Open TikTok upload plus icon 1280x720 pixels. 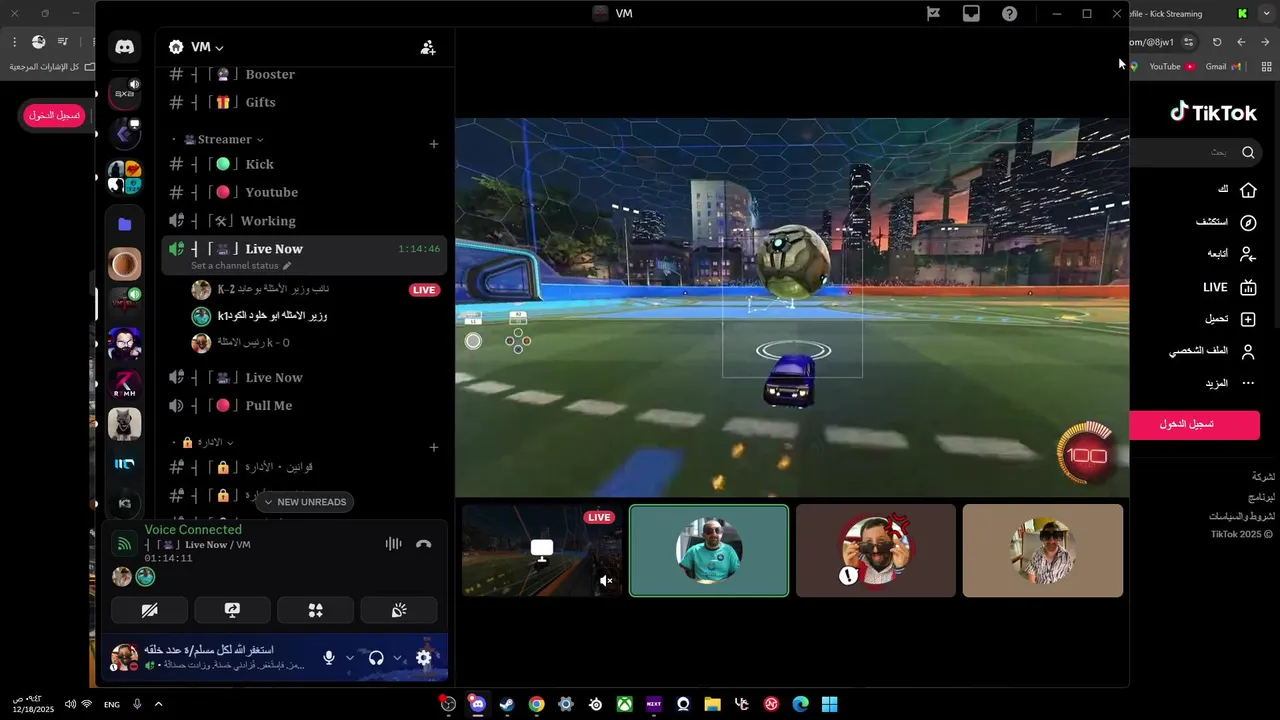click(1248, 320)
